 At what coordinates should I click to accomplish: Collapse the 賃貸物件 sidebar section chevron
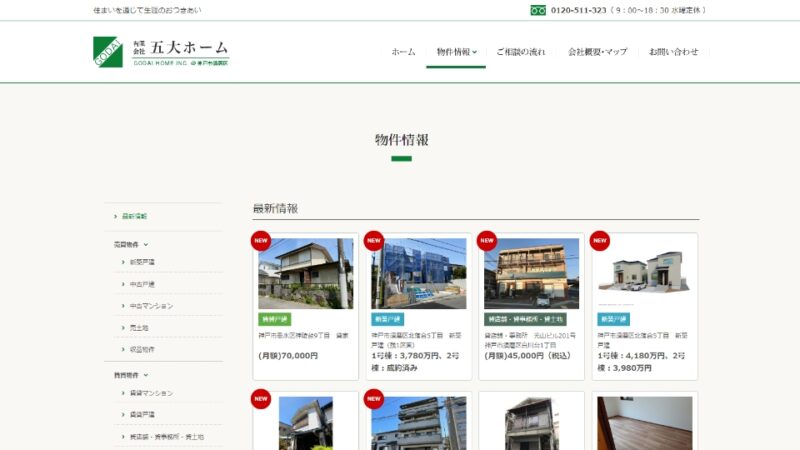pyautogui.click(x=145, y=375)
